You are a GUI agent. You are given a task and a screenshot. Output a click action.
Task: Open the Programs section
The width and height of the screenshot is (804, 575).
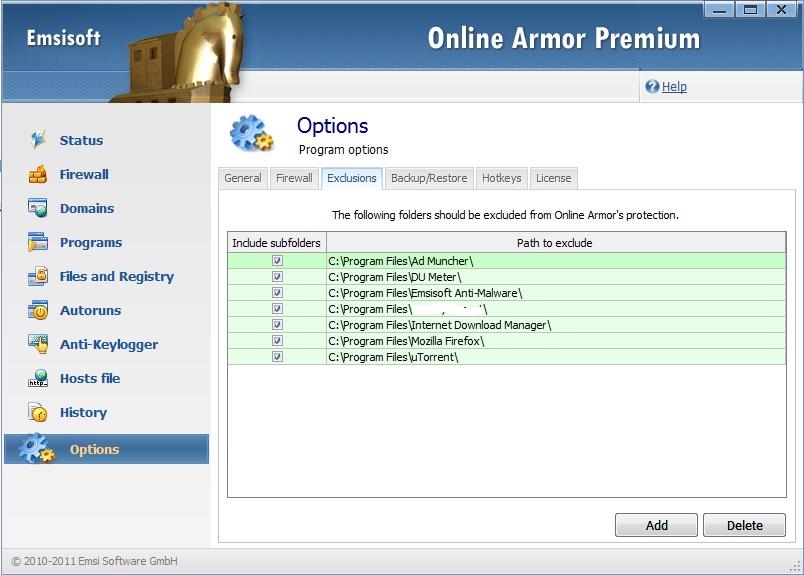(x=91, y=243)
